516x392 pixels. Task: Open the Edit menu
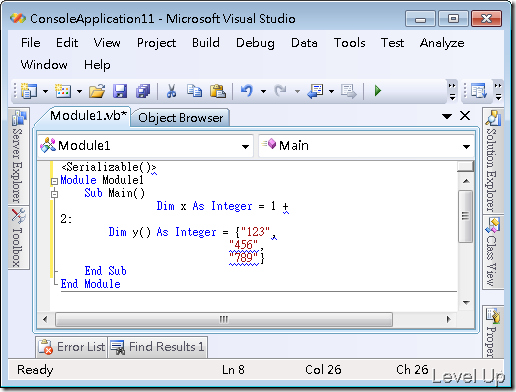click(67, 43)
